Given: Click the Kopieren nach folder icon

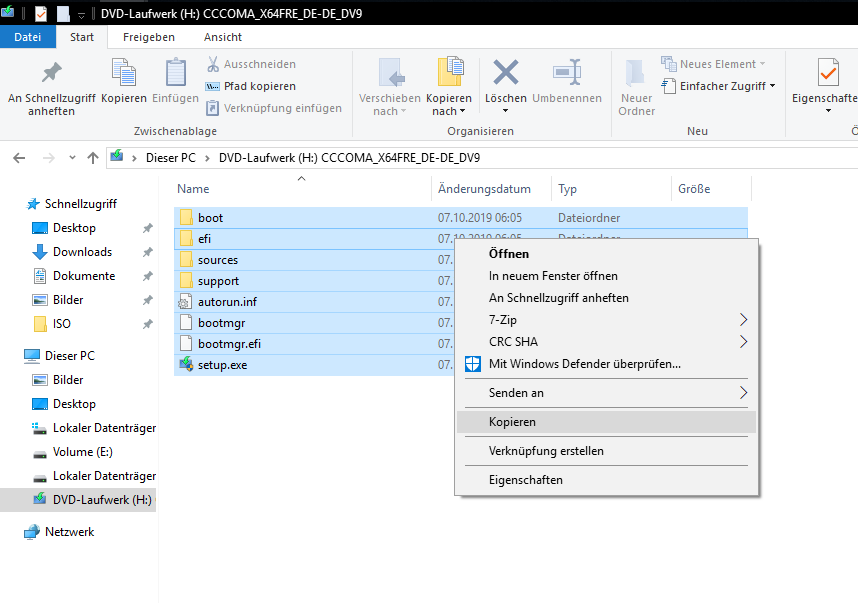Looking at the screenshot, I should click(450, 72).
